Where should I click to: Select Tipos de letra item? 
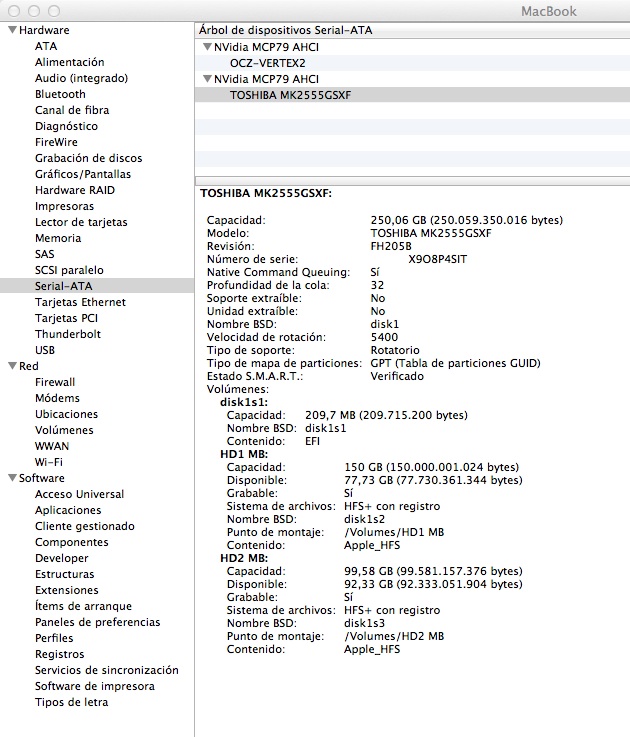coord(71,702)
